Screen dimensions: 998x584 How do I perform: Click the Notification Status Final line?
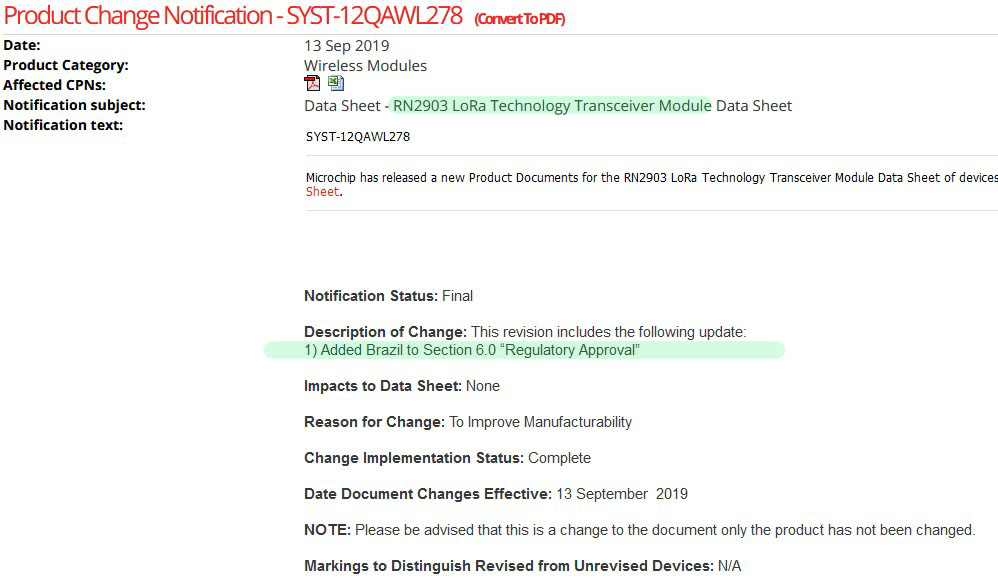(x=388, y=296)
